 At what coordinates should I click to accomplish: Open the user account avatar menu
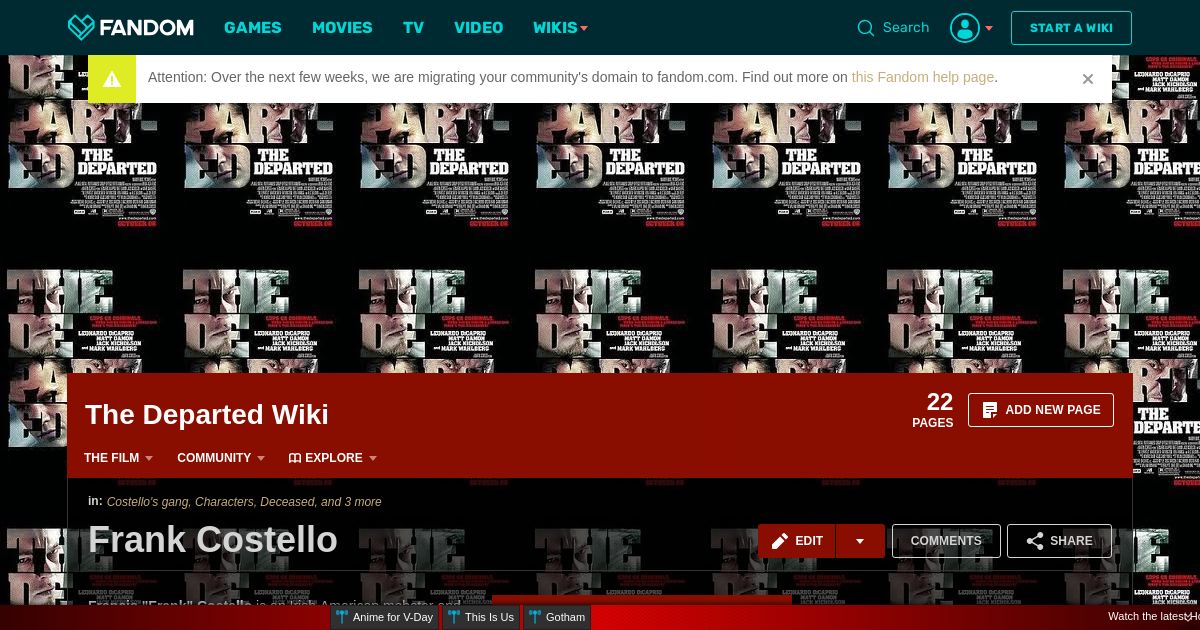pyautogui.click(x=965, y=28)
